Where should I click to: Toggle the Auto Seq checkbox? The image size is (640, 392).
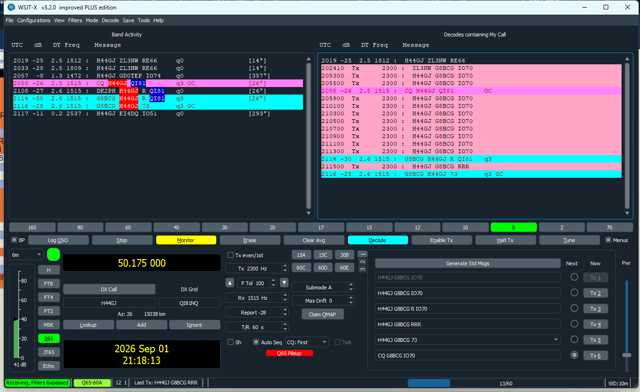(x=256, y=342)
